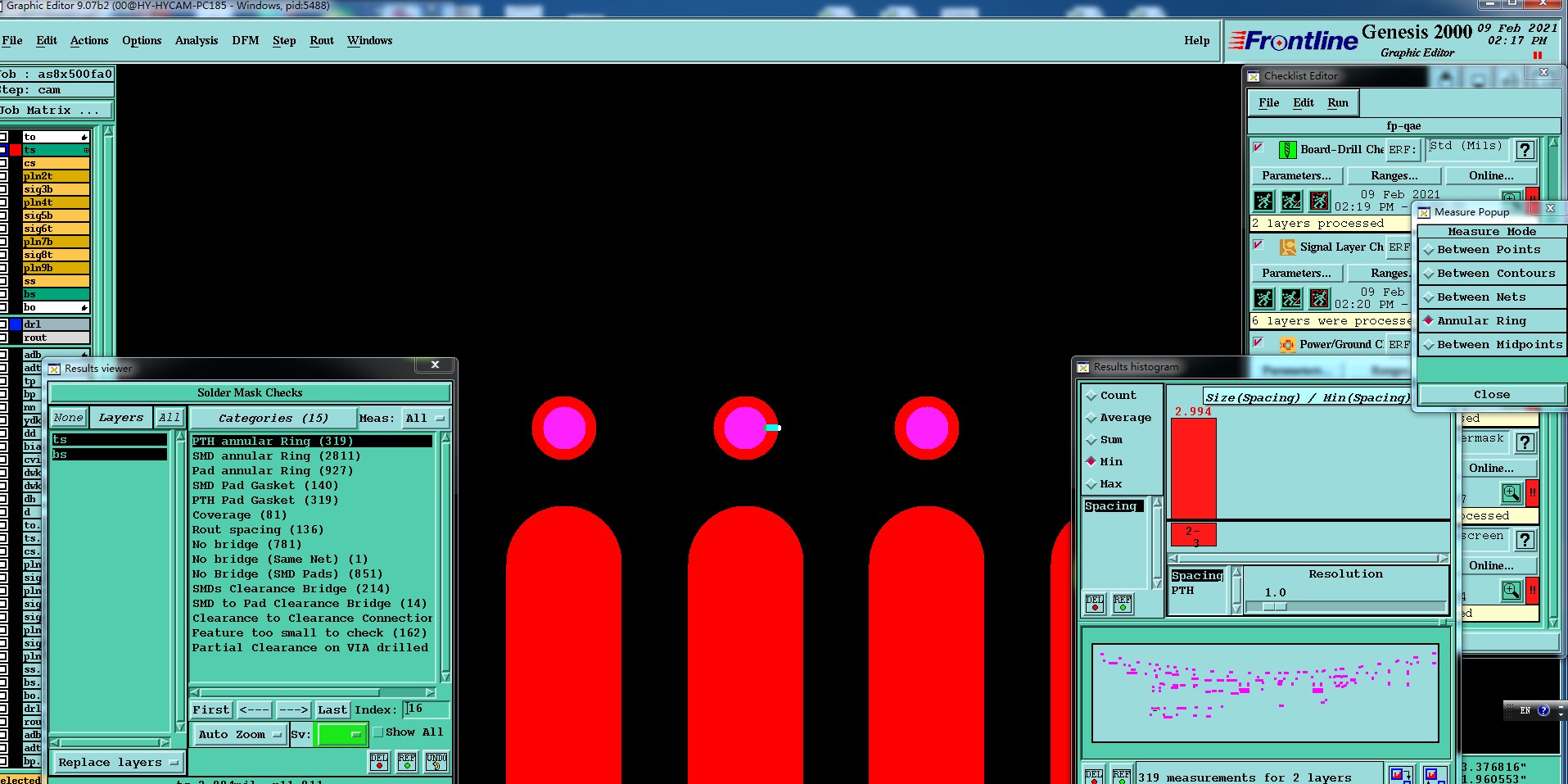Click the question mark next to soldermask ERF
The height and width of the screenshot is (784, 1568).
(x=1525, y=443)
